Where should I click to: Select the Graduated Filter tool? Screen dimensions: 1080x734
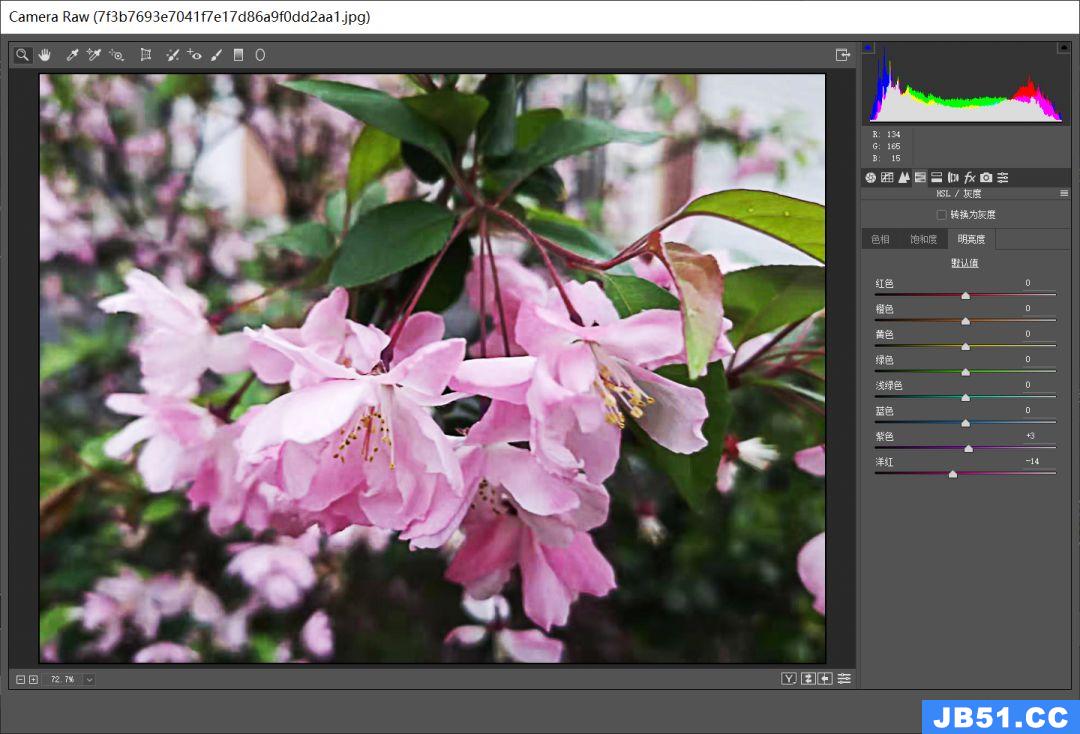pyautogui.click(x=238, y=55)
